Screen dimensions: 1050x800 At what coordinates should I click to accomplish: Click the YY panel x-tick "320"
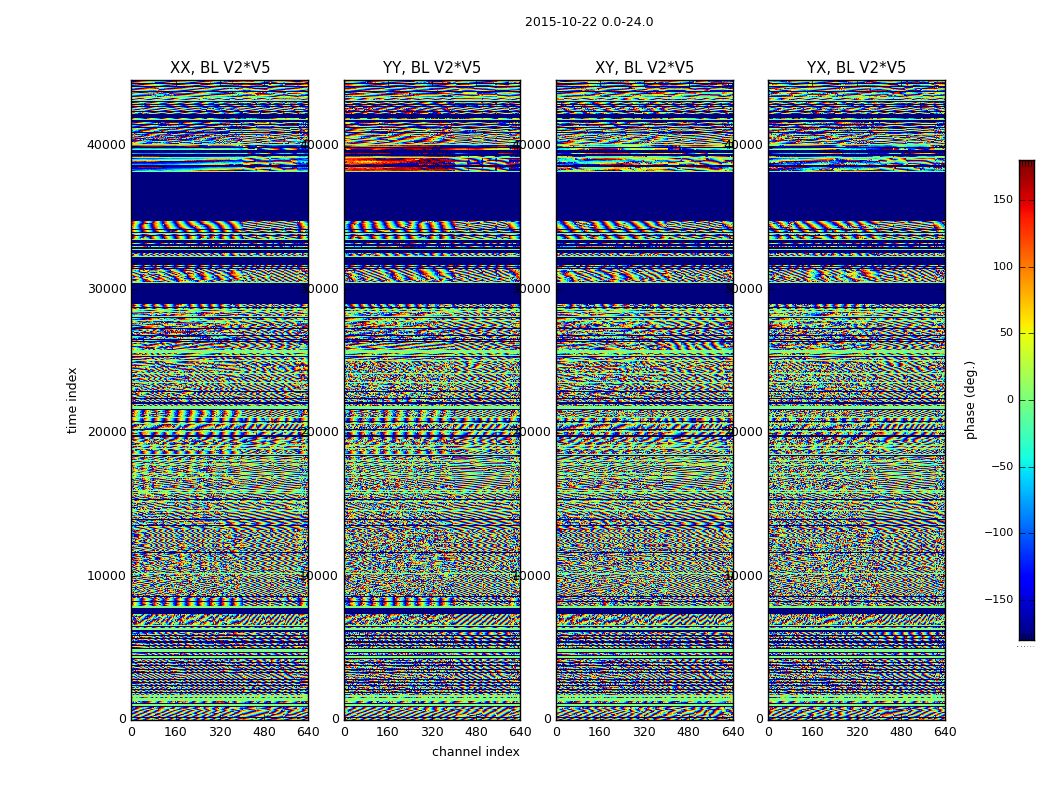point(432,732)
